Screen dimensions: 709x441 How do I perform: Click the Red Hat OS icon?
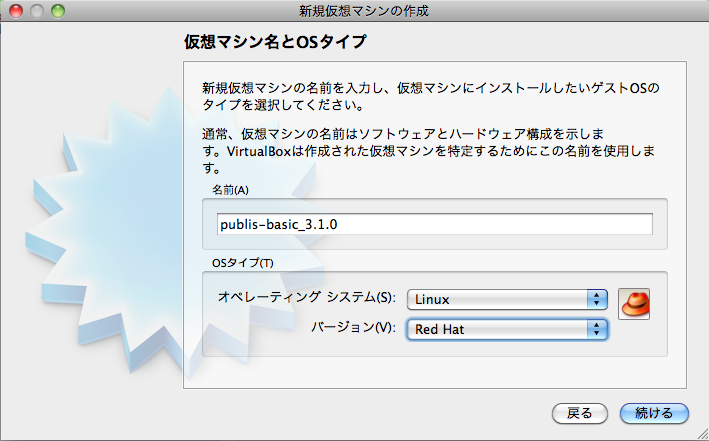(633, 304)
